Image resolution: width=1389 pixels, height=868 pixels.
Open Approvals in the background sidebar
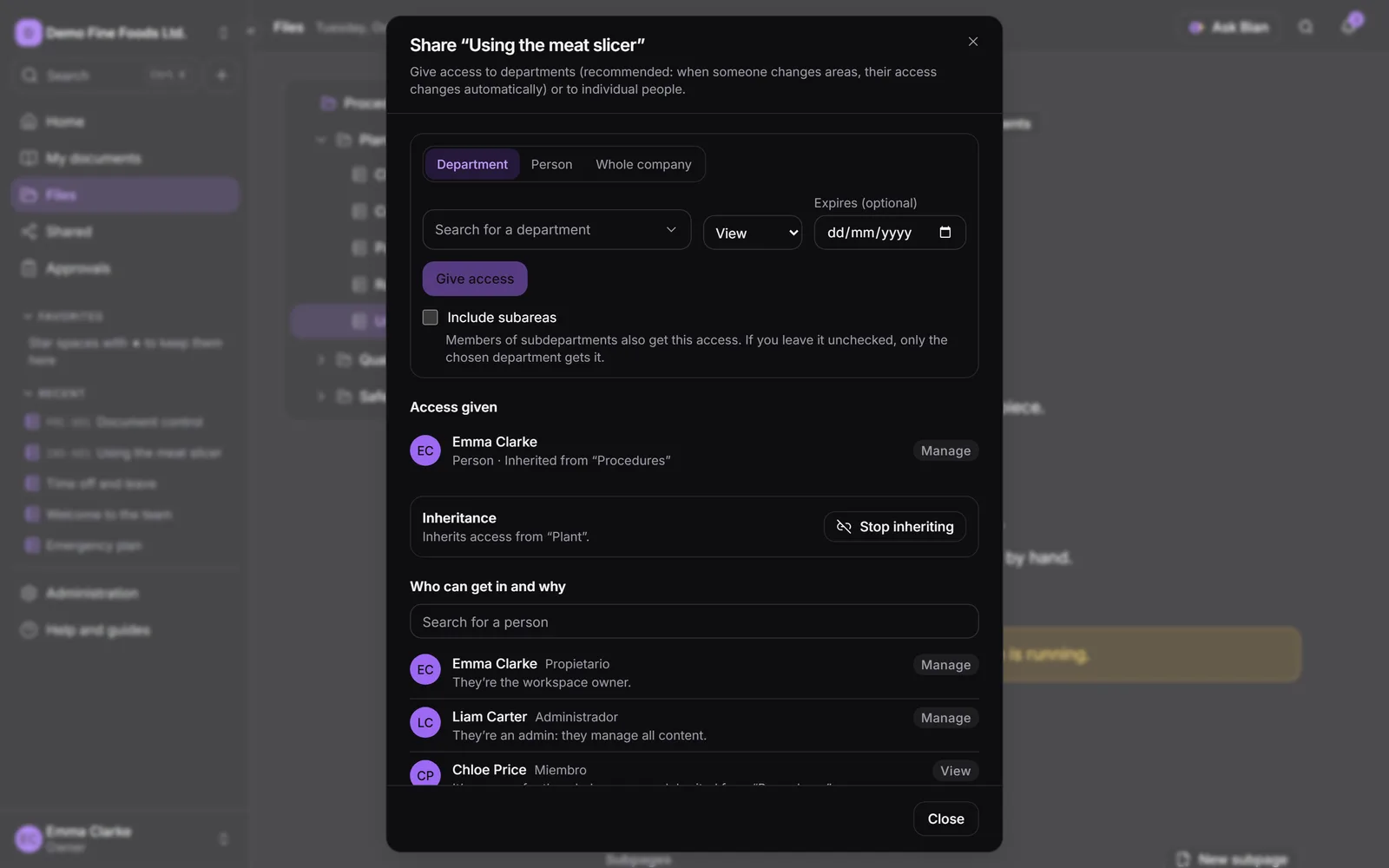tap(125, 268)
